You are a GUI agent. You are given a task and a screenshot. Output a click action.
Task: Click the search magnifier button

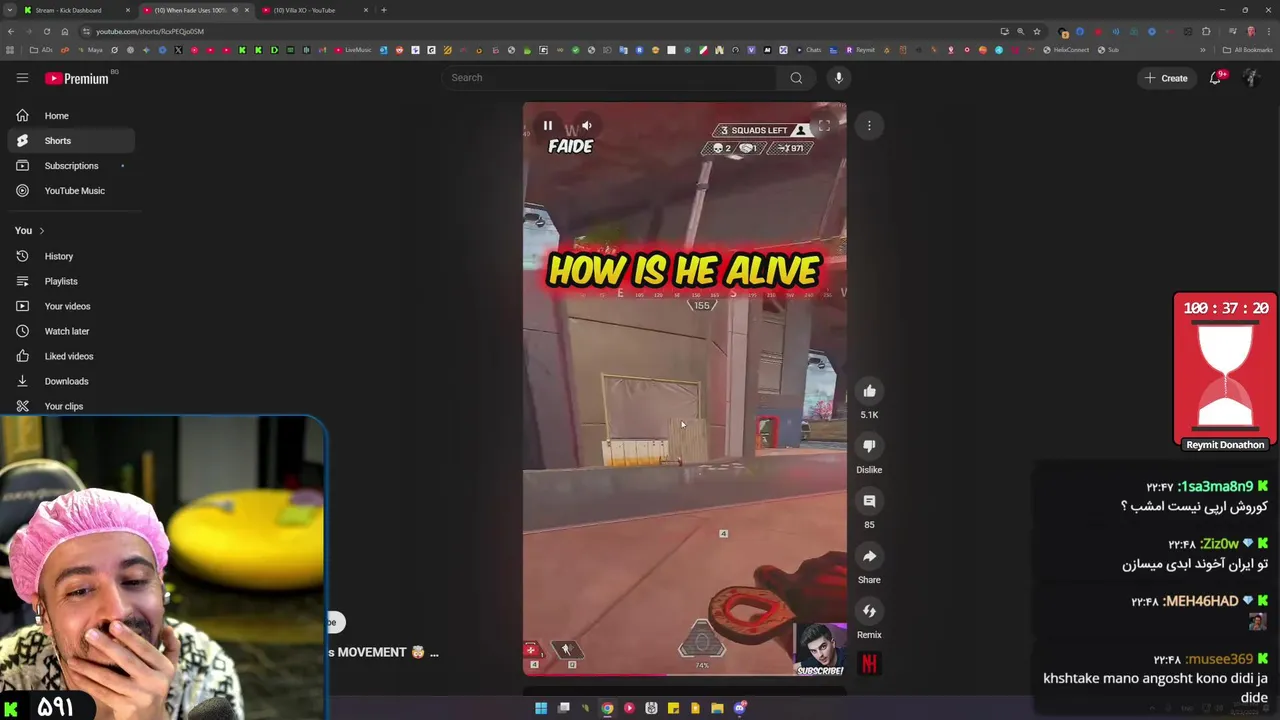pos(796,78)
